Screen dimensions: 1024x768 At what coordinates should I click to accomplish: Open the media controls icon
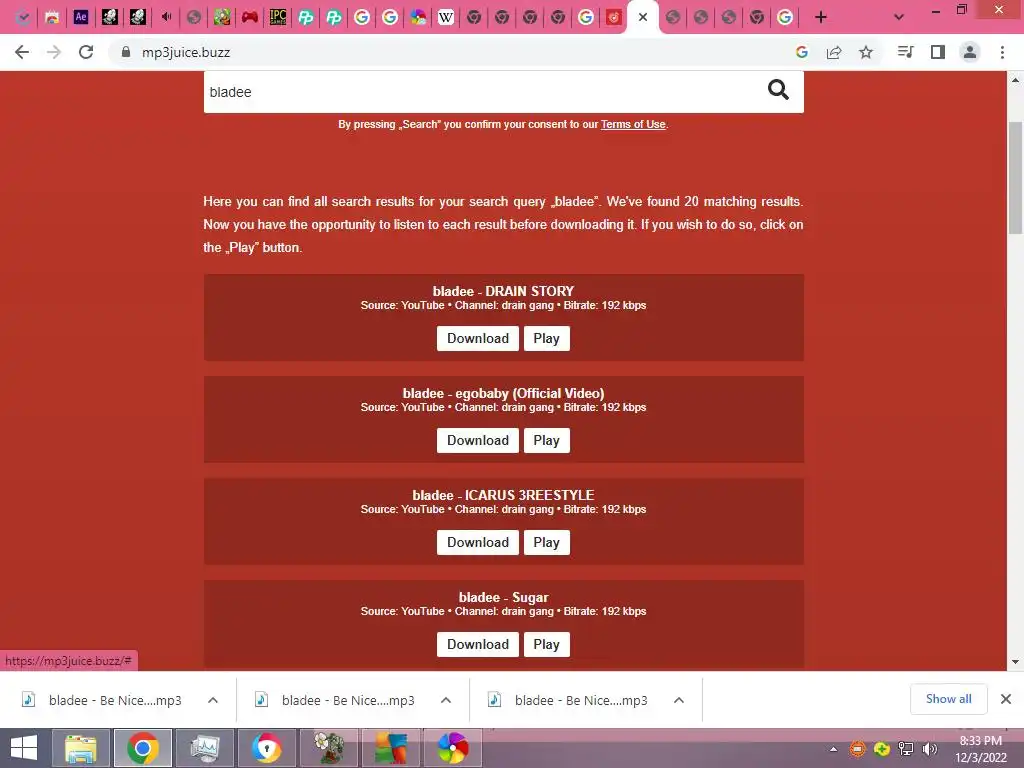(905, 52)
